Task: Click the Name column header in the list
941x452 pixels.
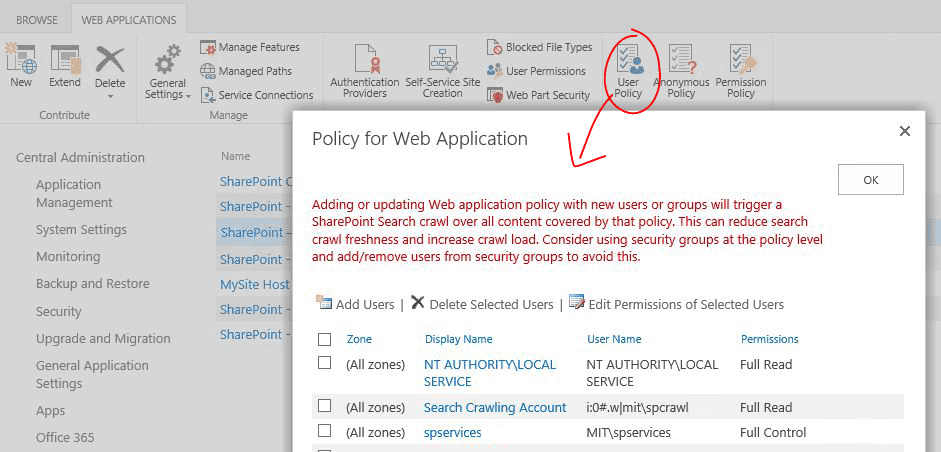Action: [235, 156]
